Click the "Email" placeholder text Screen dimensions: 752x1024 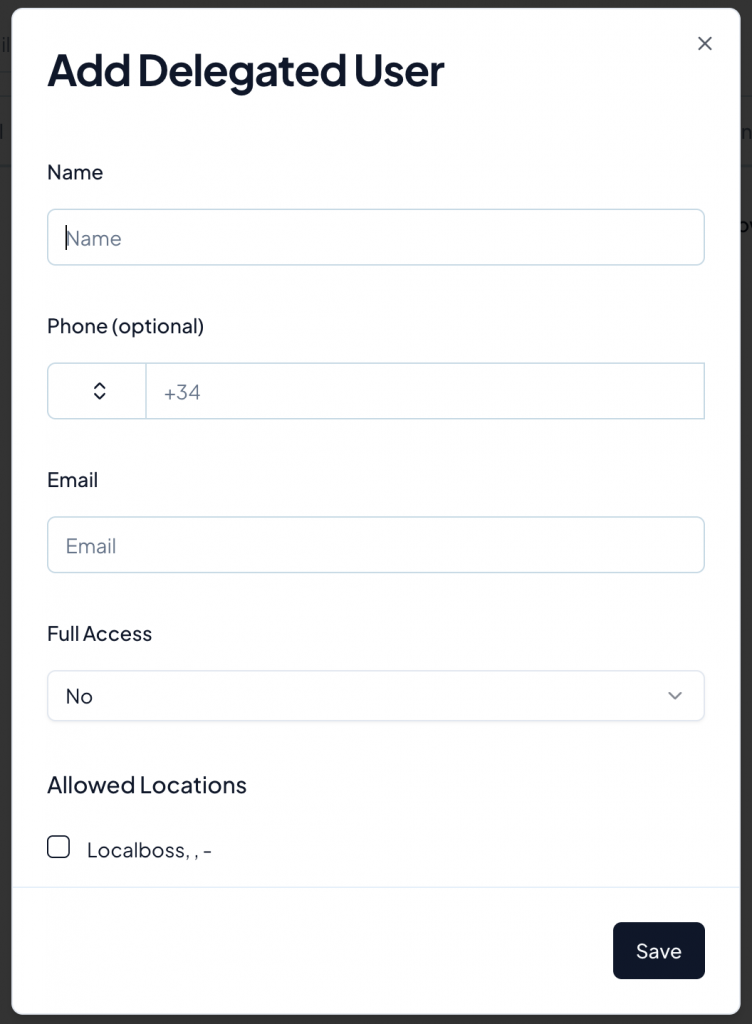[x=91, y=546]
